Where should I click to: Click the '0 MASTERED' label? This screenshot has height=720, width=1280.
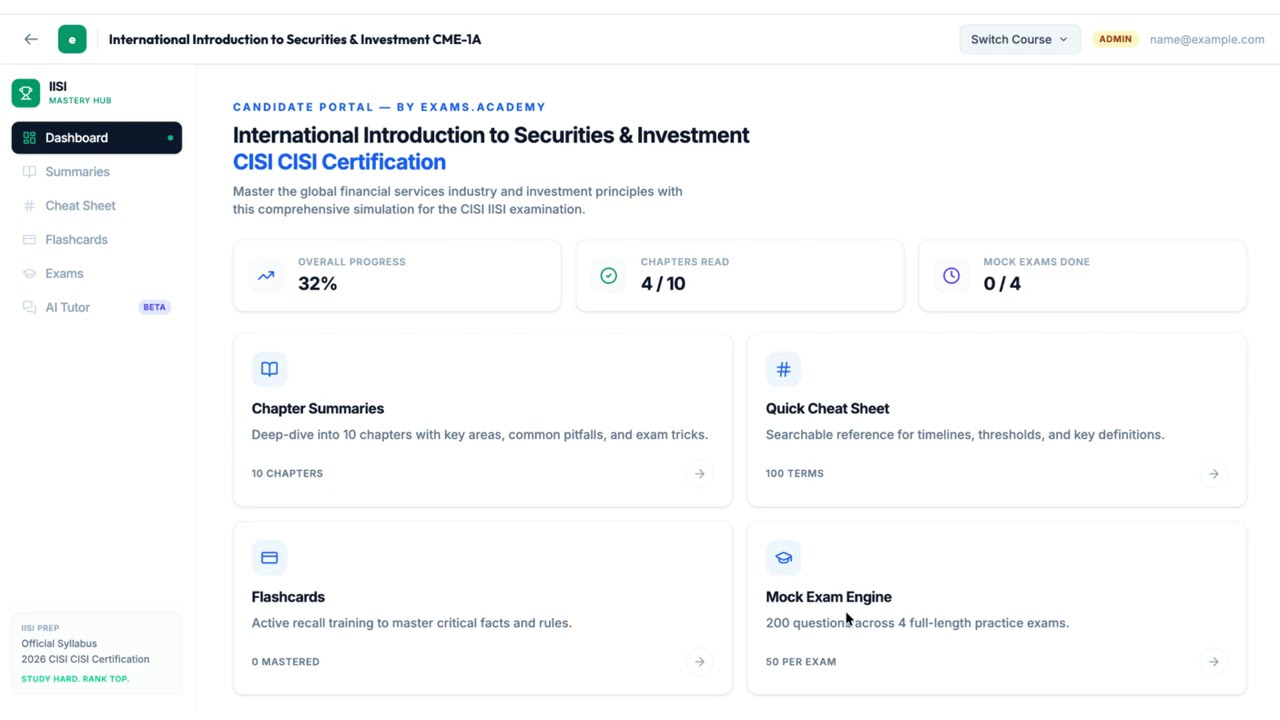[286, 662]
